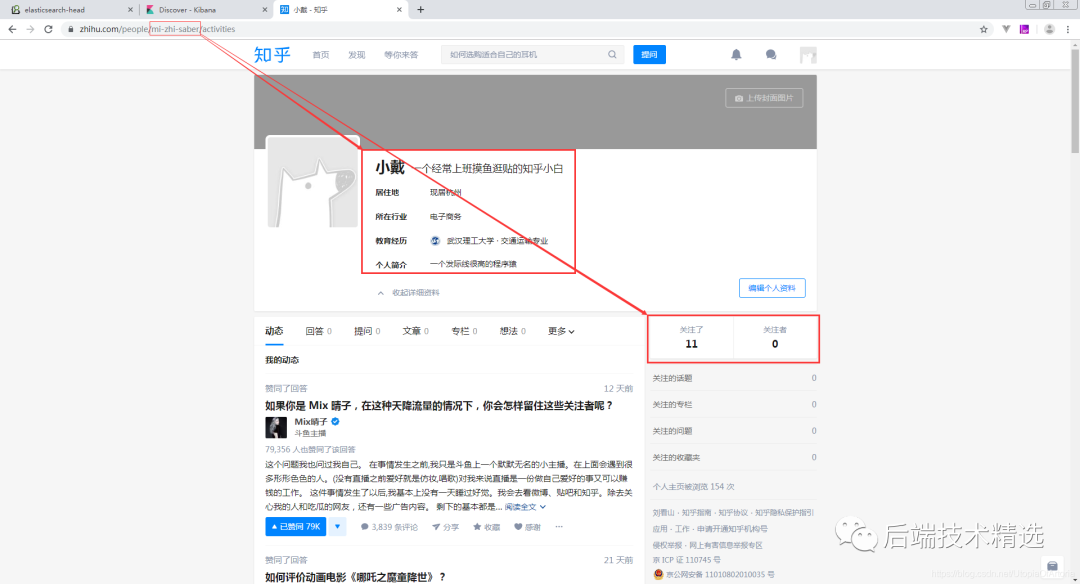Image resolution: width=1080 pixels, height=584 pixels.
Task: Click the 上传封面图片 button
Action: tap(764, 98)
